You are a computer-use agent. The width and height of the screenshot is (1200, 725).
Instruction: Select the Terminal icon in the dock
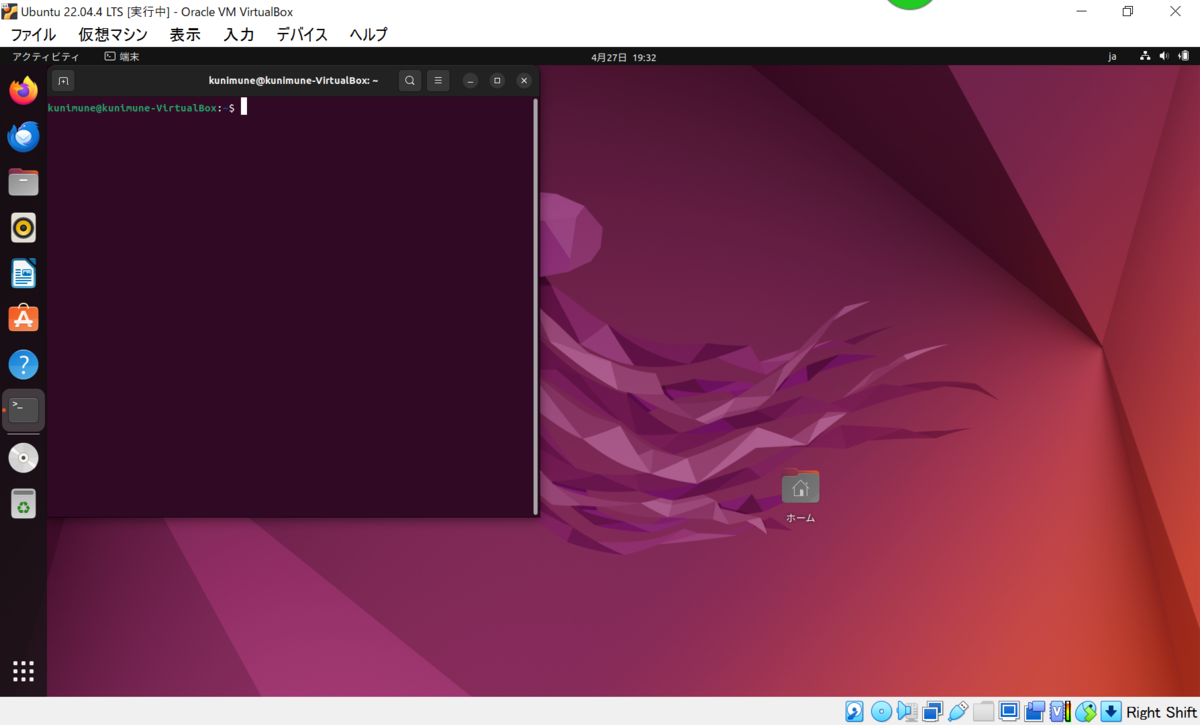[x=23, y=410]
